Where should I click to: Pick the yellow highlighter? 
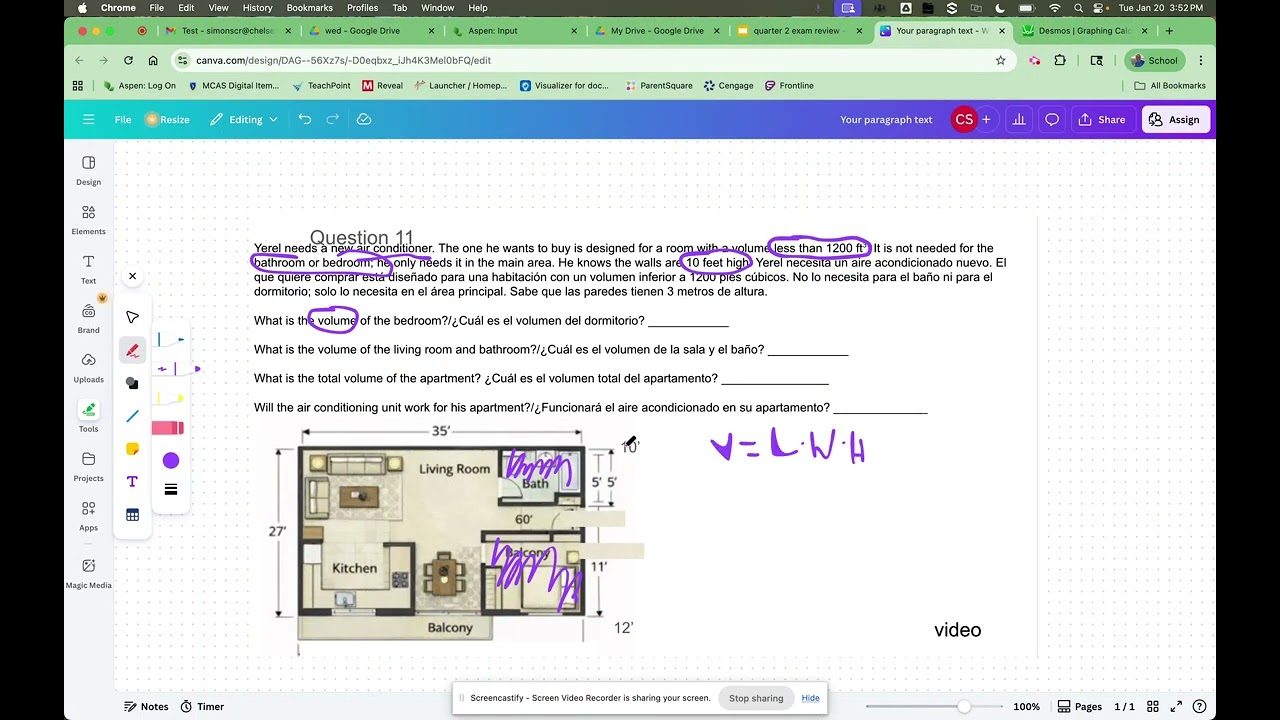coord(171,399)
